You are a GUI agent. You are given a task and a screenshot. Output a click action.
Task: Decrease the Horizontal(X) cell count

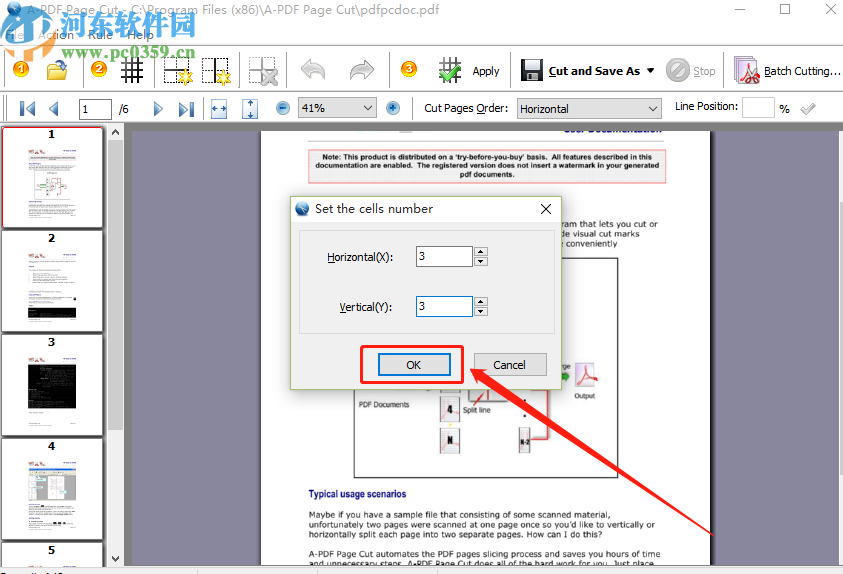click(x=481, y=261)
